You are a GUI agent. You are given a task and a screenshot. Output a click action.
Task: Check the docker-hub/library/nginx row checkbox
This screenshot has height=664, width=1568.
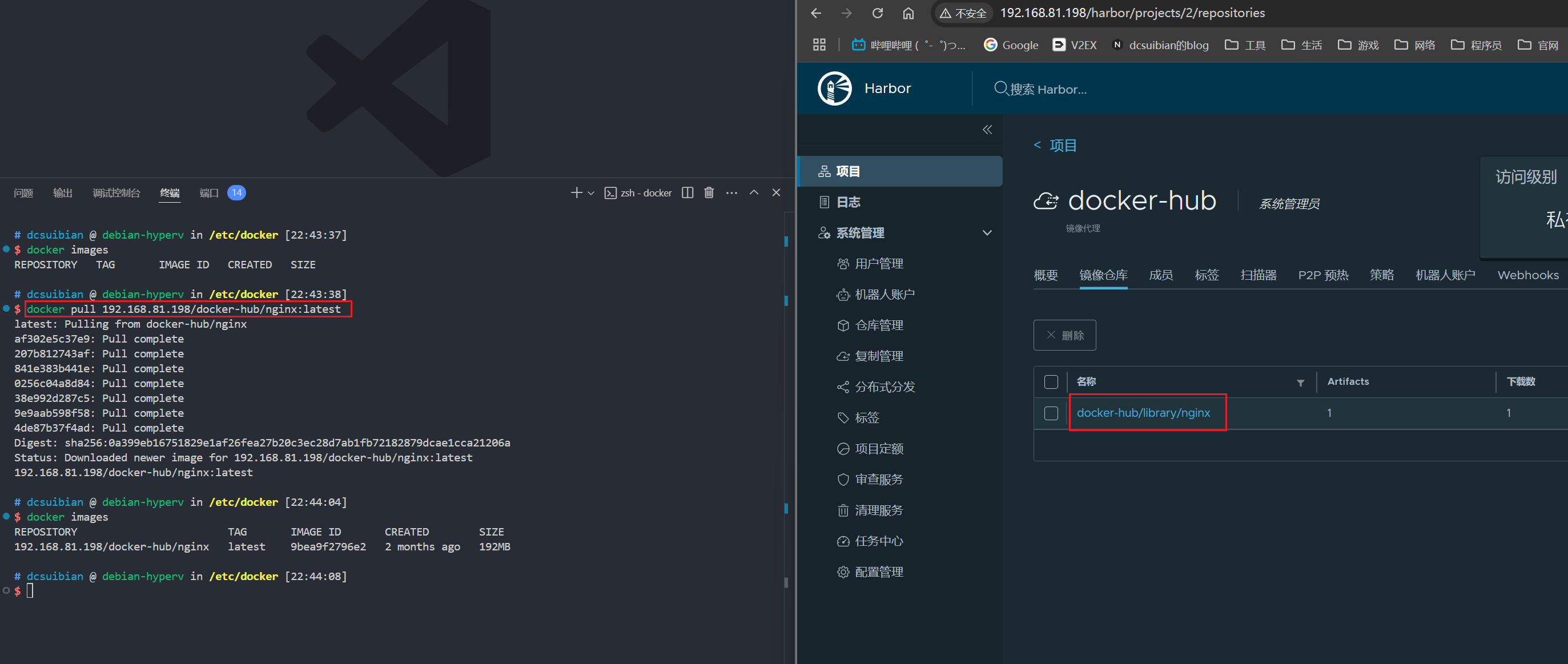[1051, 413]
